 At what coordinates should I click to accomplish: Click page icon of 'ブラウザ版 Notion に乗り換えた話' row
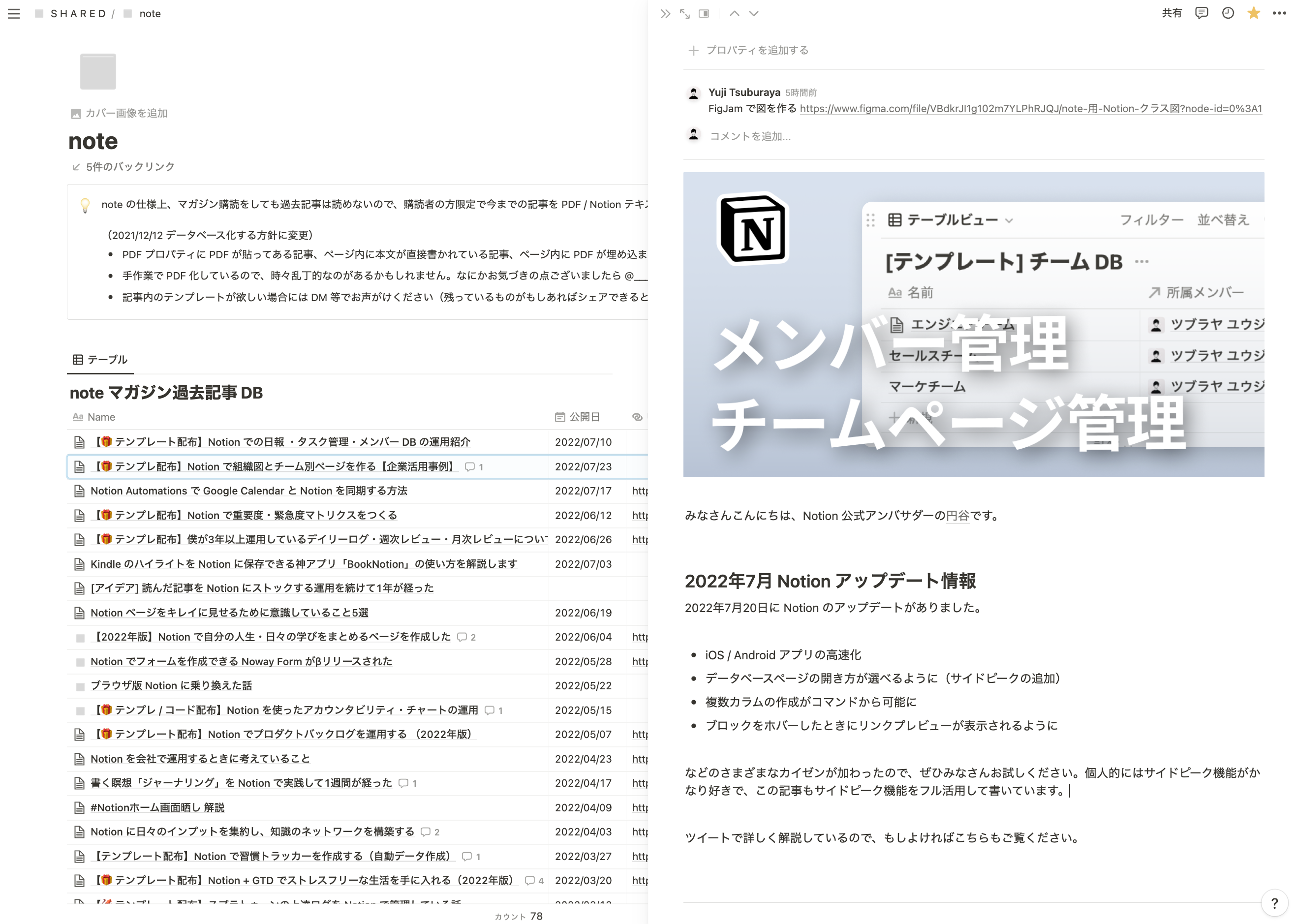click(x=80, y=686)
